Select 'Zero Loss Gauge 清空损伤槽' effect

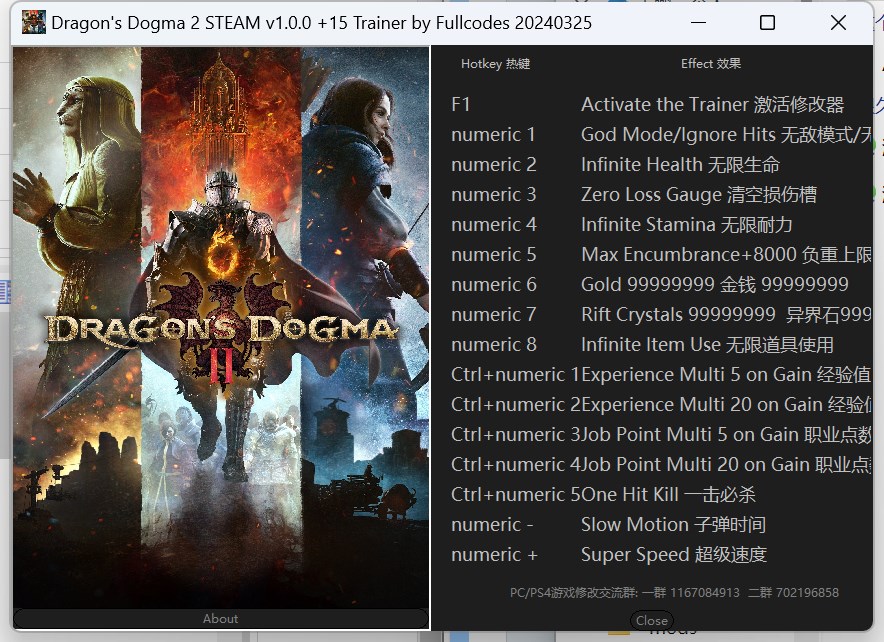coord(699,194)
